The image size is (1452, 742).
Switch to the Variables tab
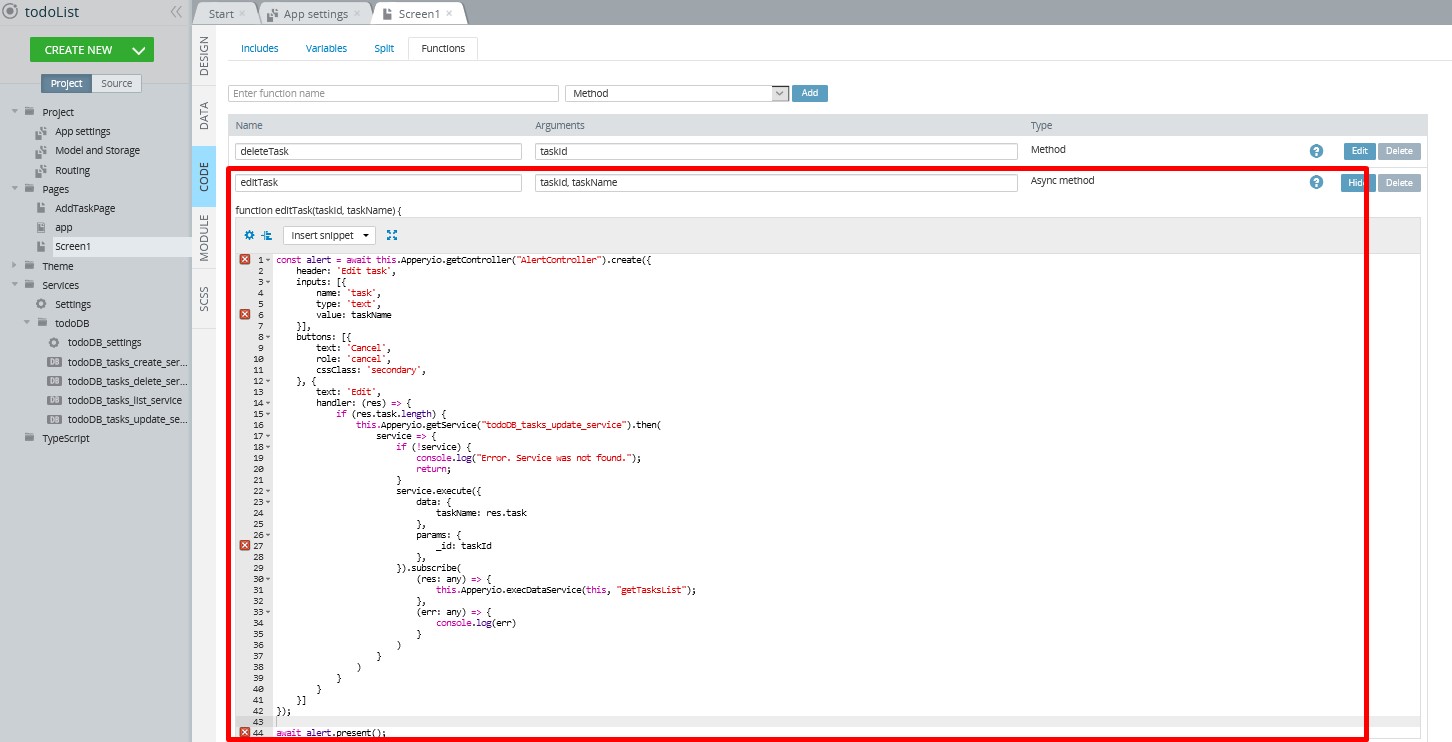coord(326,48)
